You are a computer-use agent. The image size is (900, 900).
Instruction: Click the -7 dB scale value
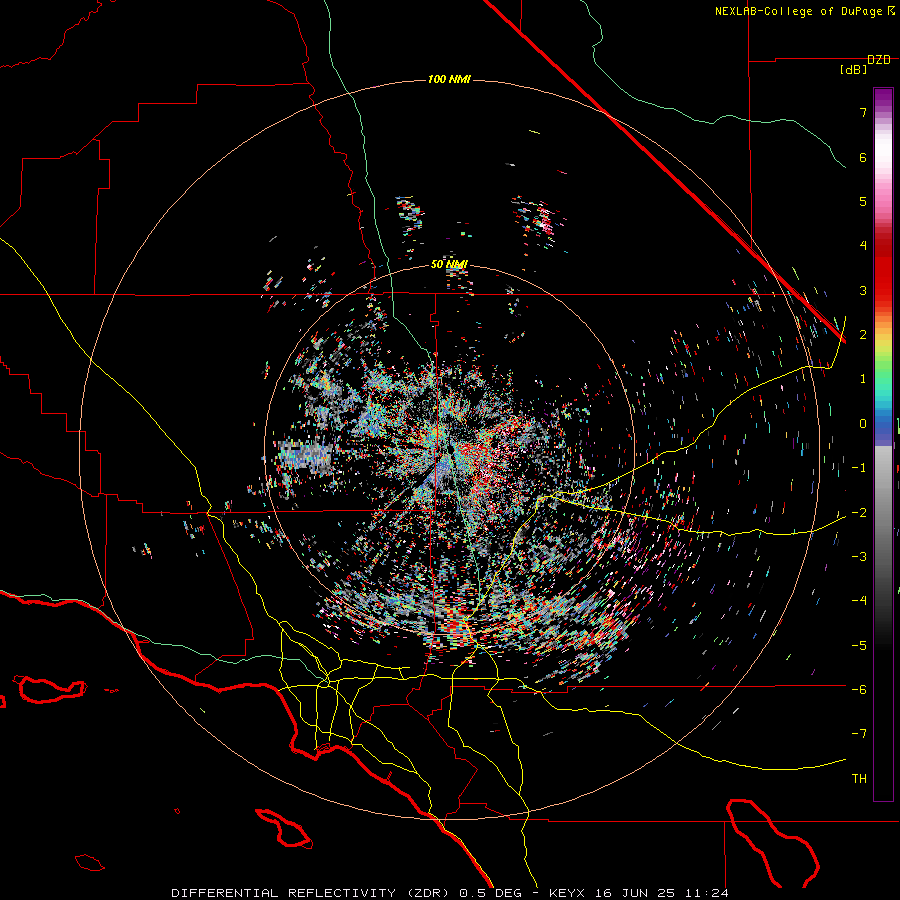click(x=859, y=734)
